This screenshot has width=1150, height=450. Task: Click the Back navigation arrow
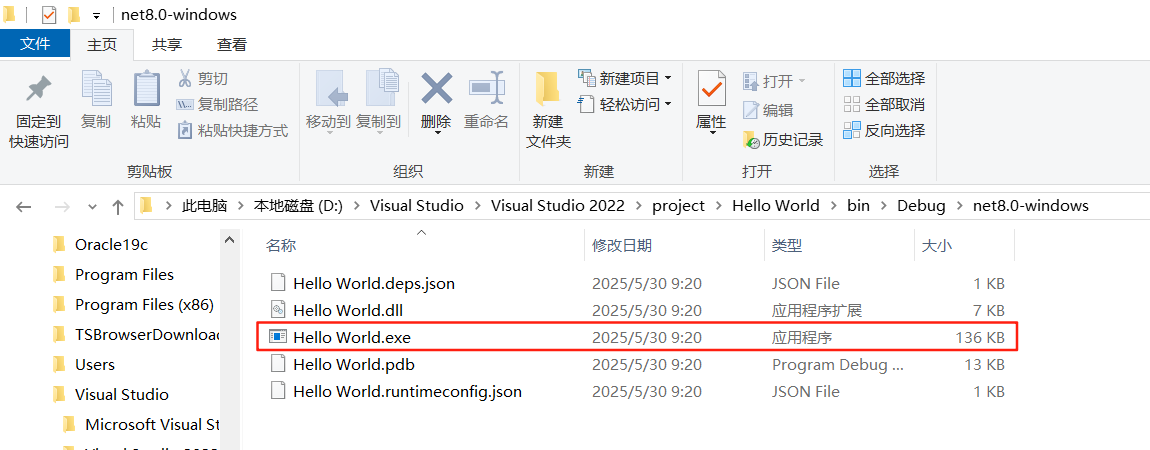point(23,207)
